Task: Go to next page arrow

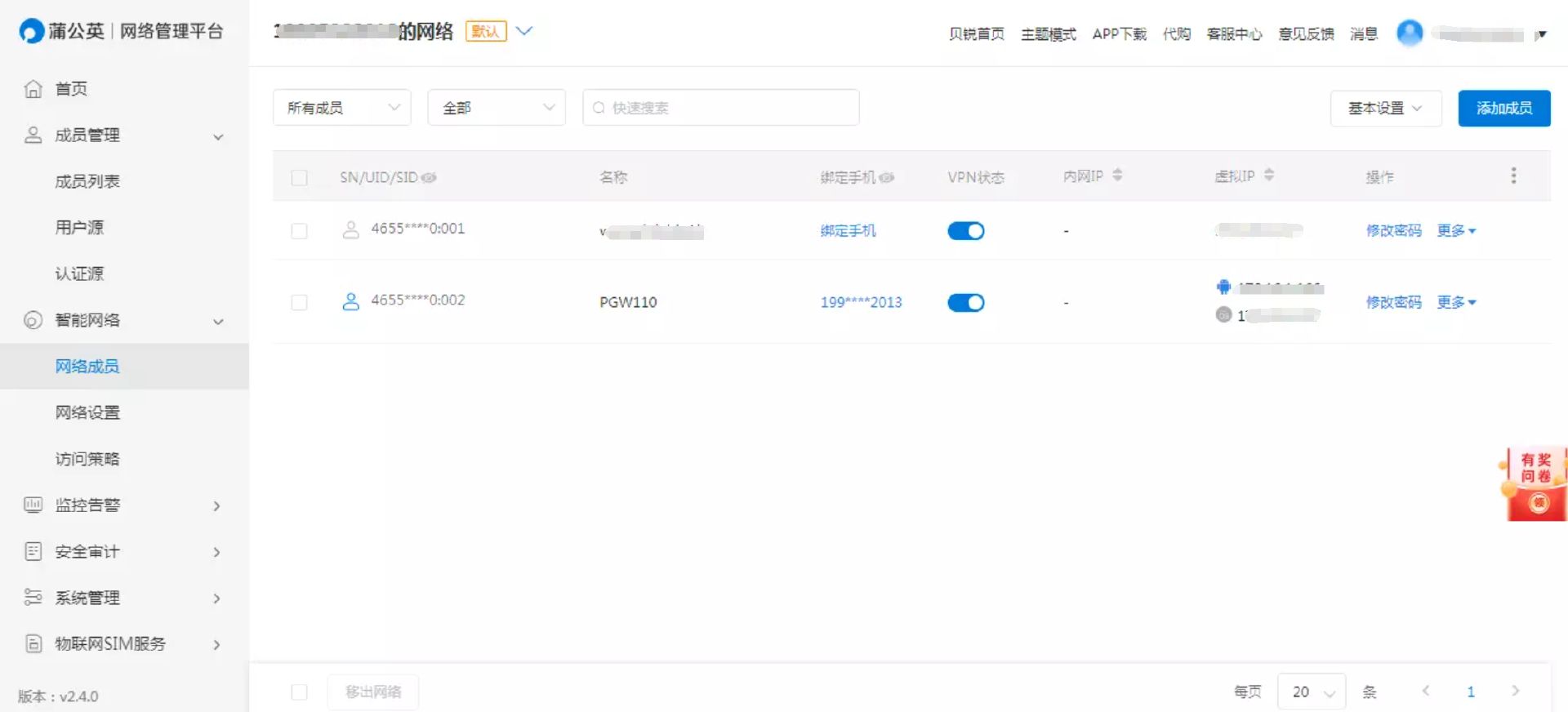Action: coord(1516,691)
